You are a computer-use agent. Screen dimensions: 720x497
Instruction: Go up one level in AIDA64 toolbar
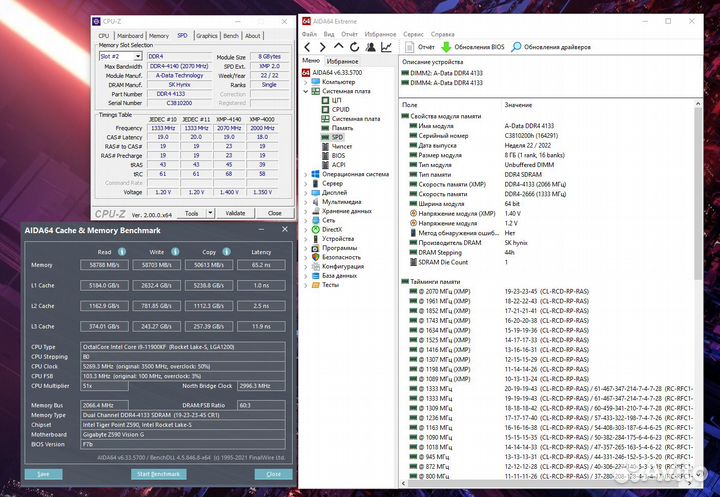click(x=338, y=46)
